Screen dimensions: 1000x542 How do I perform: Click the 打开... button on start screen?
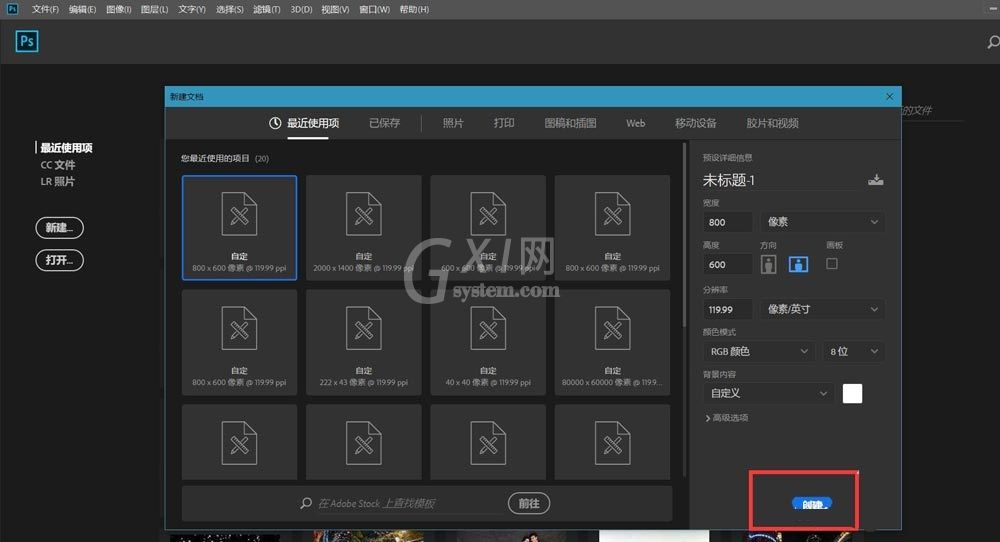tap(59, 260)
